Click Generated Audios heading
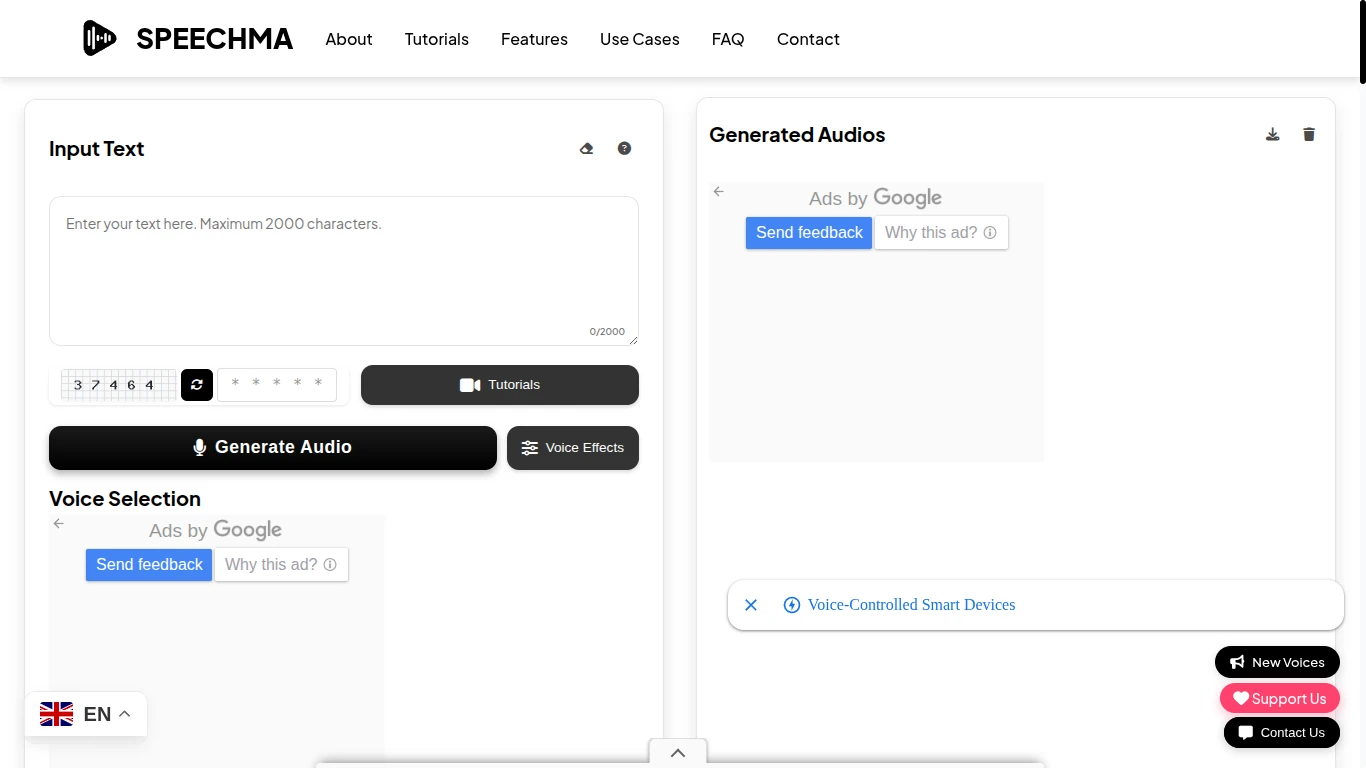Image resolution: width=1366 pixels, height=768 pixels. coord(797,135)
